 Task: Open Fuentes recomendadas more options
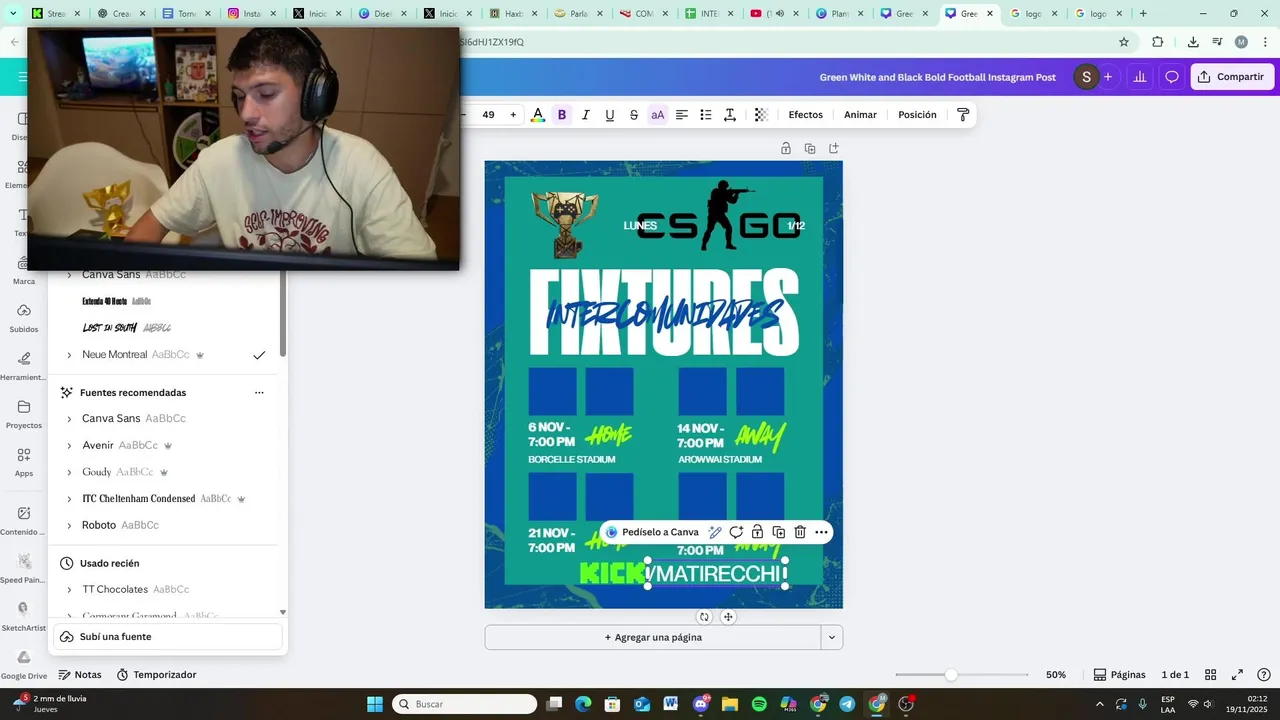pyautogui.click(x=259, y=393)
